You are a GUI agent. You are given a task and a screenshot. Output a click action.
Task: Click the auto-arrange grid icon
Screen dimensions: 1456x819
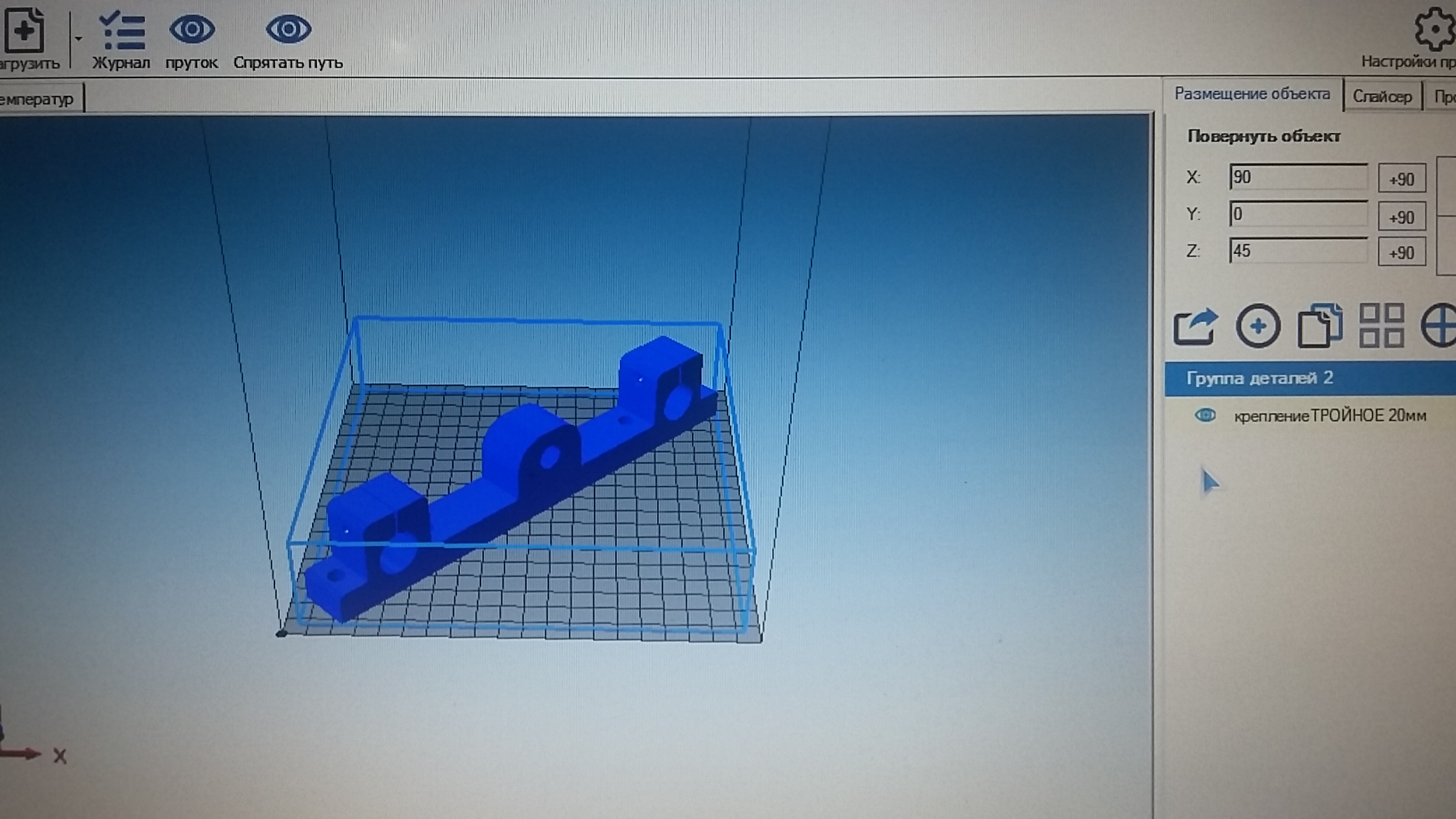point(1381,326)
